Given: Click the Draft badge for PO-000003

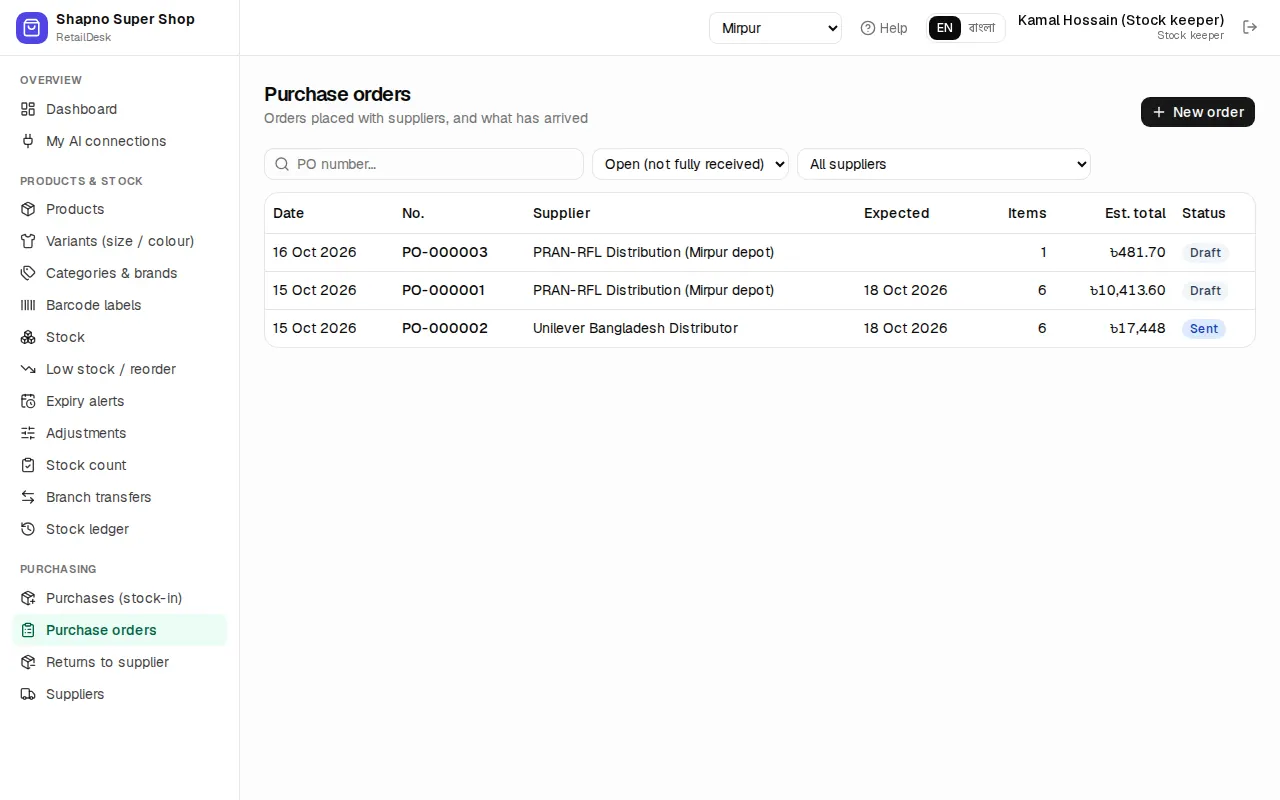Looking at the screenshot, I should pos(1205,253).
